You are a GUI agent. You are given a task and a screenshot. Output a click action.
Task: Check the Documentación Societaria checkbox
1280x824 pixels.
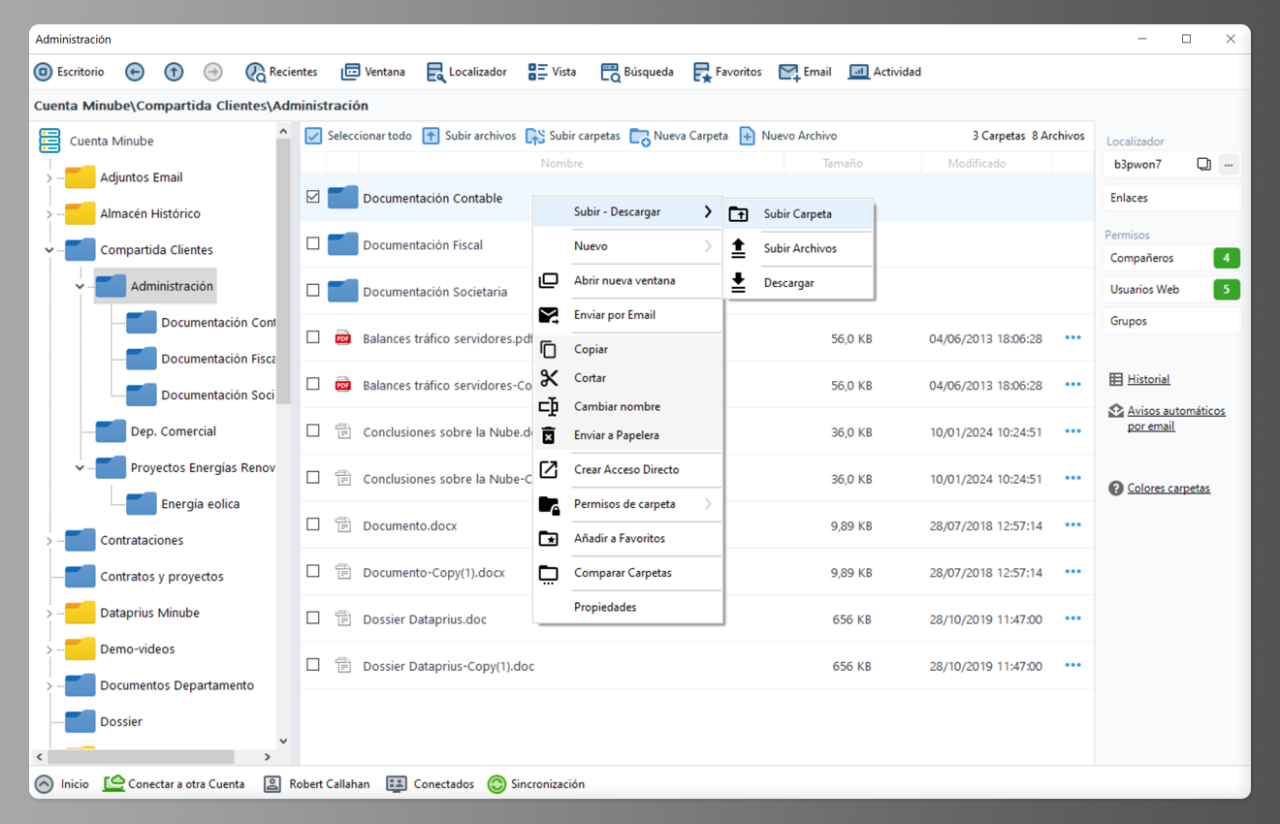[313, 291]
